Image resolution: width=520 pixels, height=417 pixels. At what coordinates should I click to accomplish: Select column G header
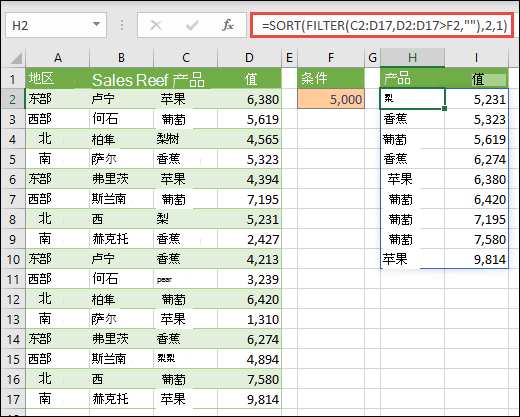[x=372, y=58]
